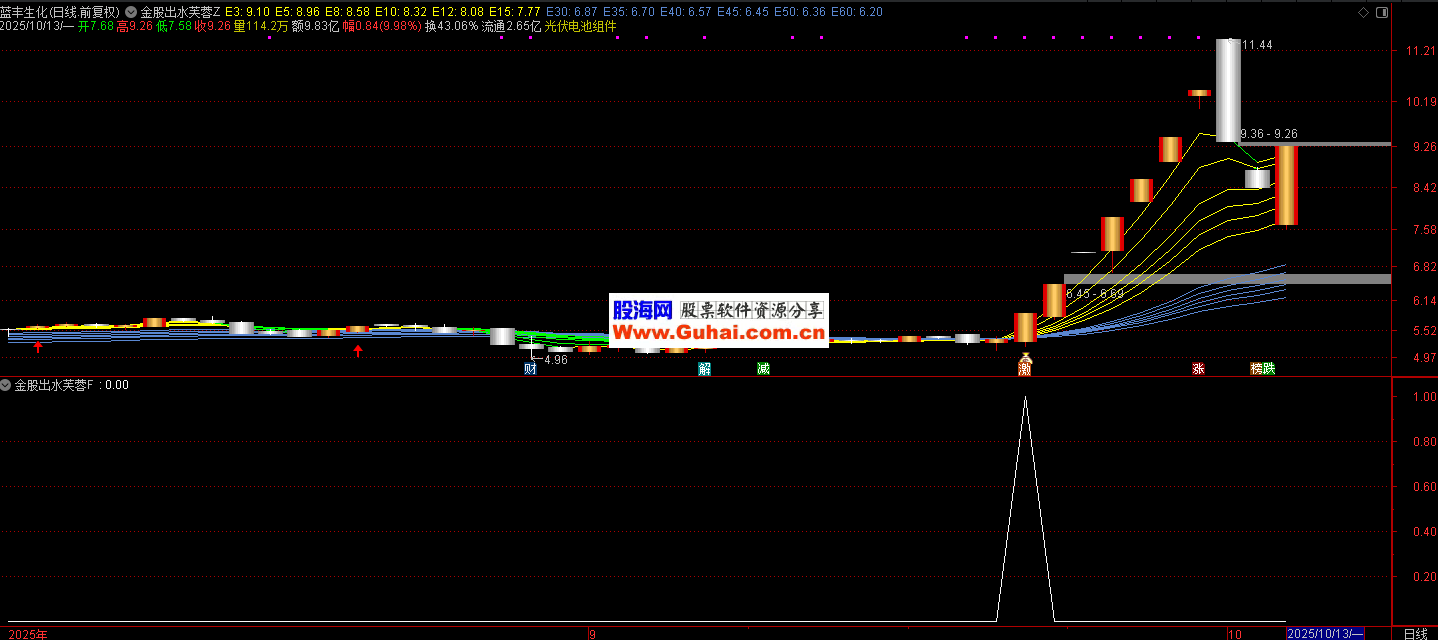Expand the 金股出水芙蓉F sub-indicator dropdown arrow

(6, 384)
